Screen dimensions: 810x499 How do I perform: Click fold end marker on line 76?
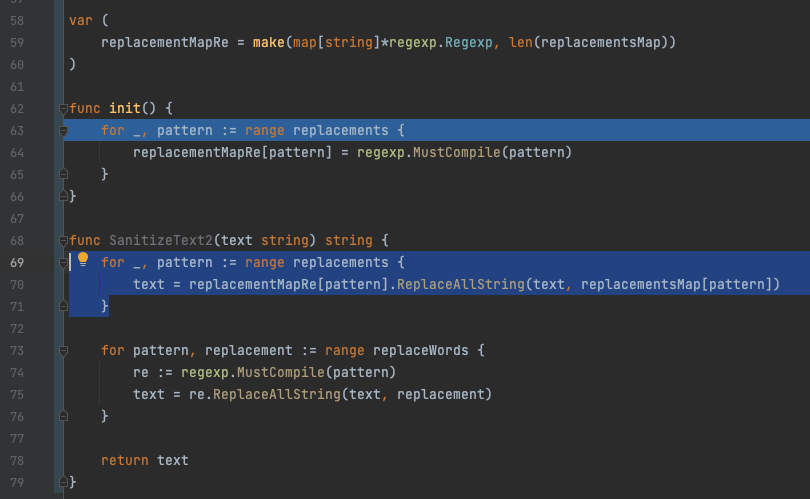(64, 416)
